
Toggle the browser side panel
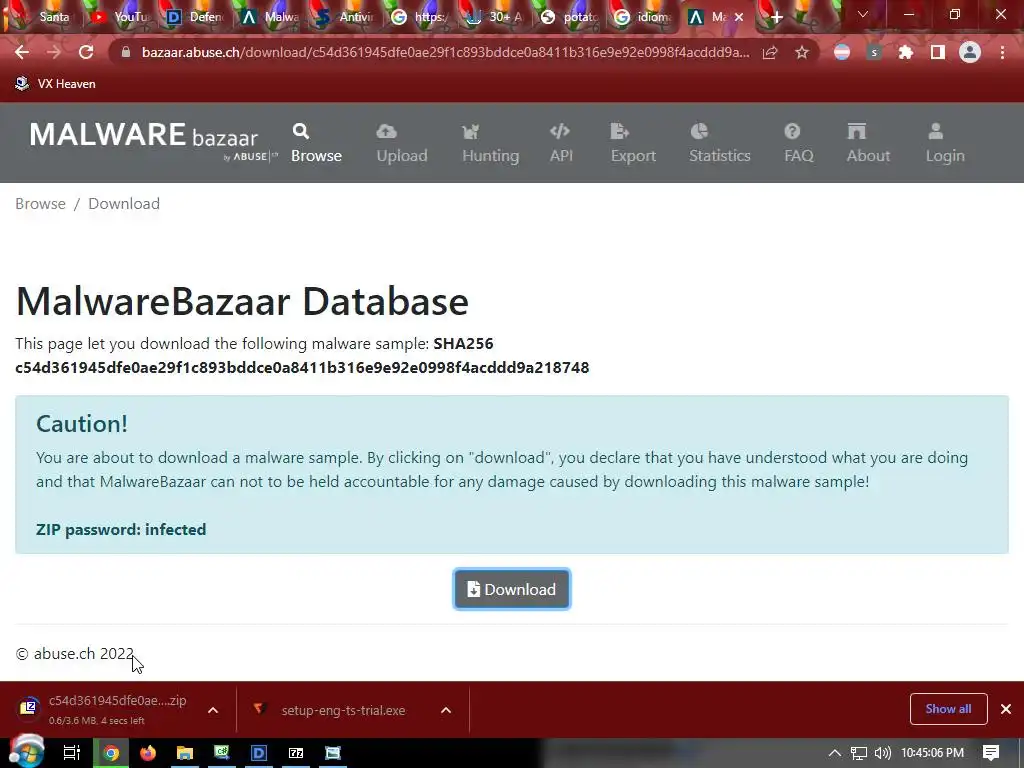click(x=937, y=52)
